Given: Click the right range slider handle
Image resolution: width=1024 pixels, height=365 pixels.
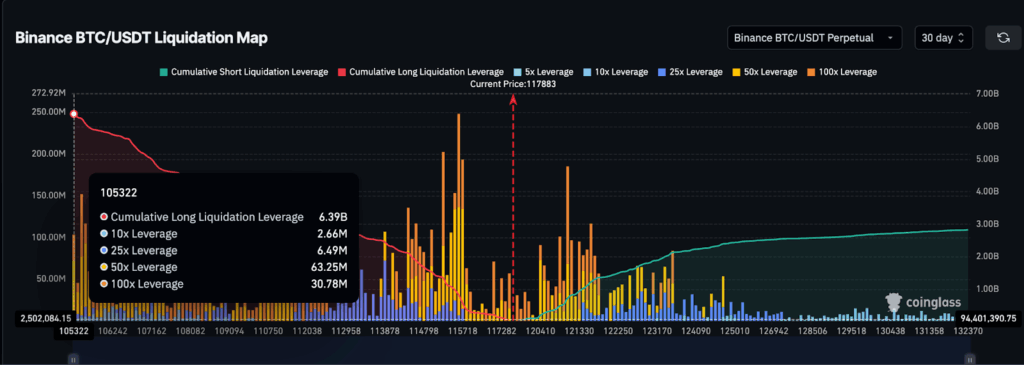Looking at the screenshot, I should coord(970,359).
